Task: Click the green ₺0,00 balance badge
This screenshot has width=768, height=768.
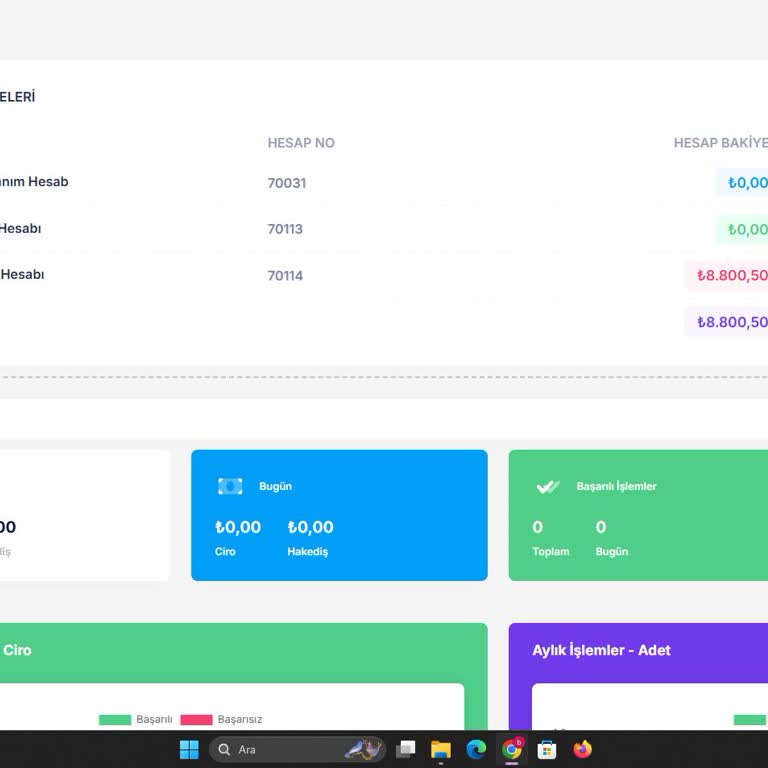Action: [x=745, y=229]
